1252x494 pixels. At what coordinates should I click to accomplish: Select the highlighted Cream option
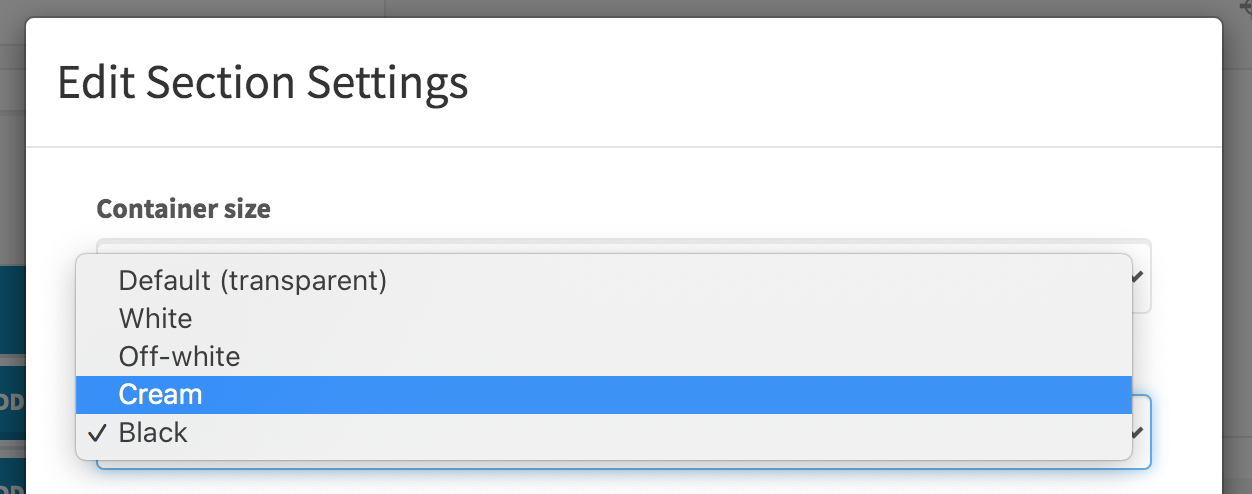pyautogui.click(x=160, y=394)
